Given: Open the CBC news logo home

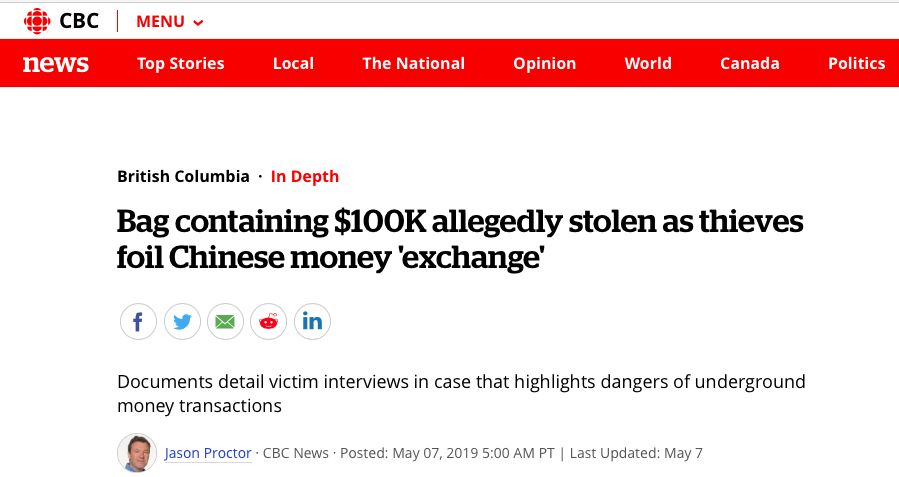Looking at the screenshot, I should pos(56,63).
